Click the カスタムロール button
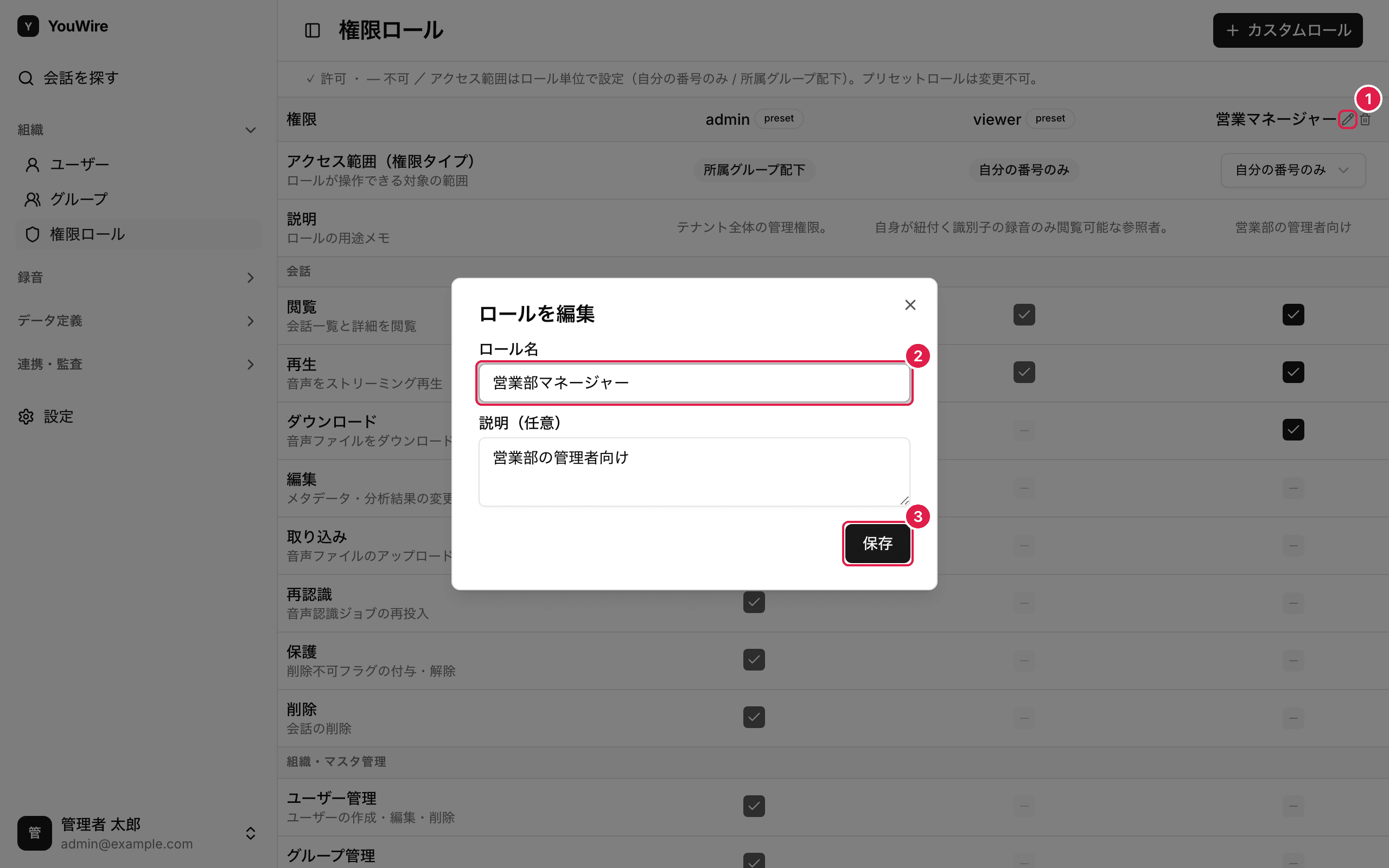This screenshot has height=868, width=1389. (1288, 30)
